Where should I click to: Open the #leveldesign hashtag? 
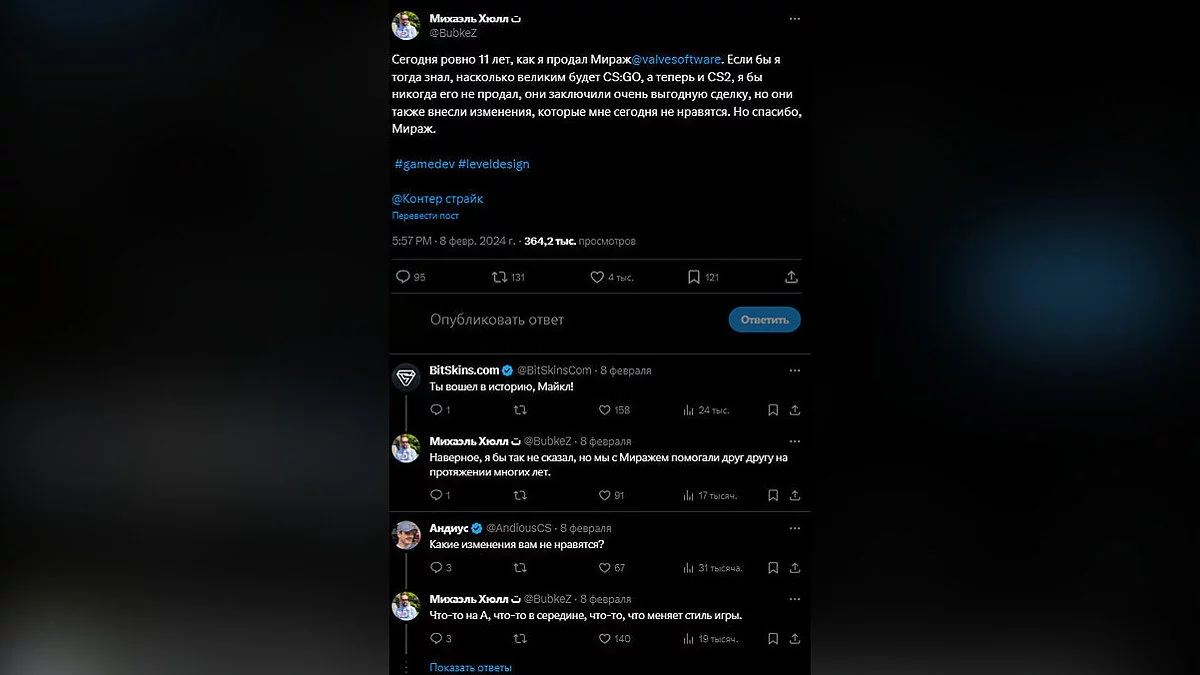493,164
